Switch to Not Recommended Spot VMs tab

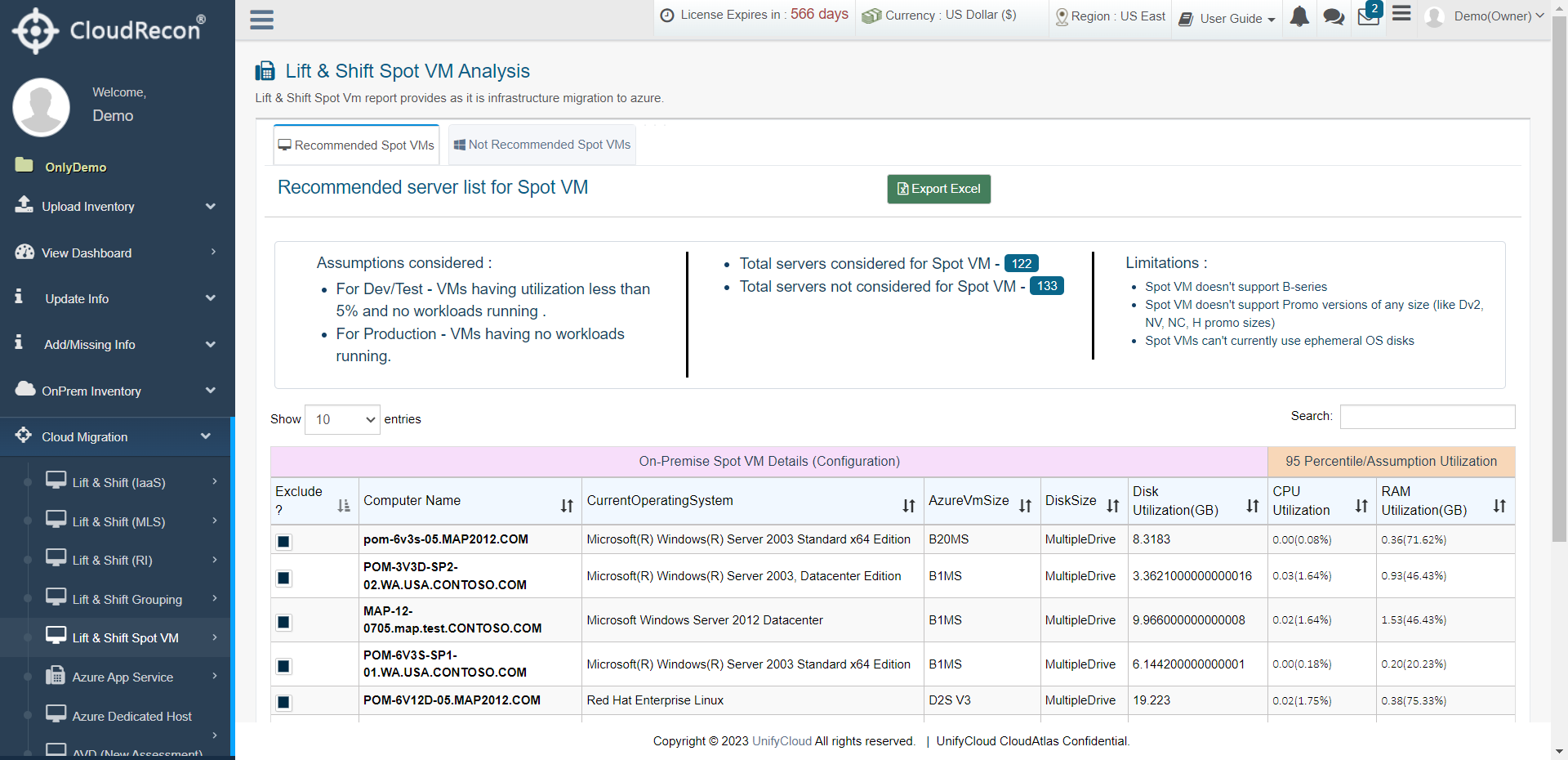[542, 145]
